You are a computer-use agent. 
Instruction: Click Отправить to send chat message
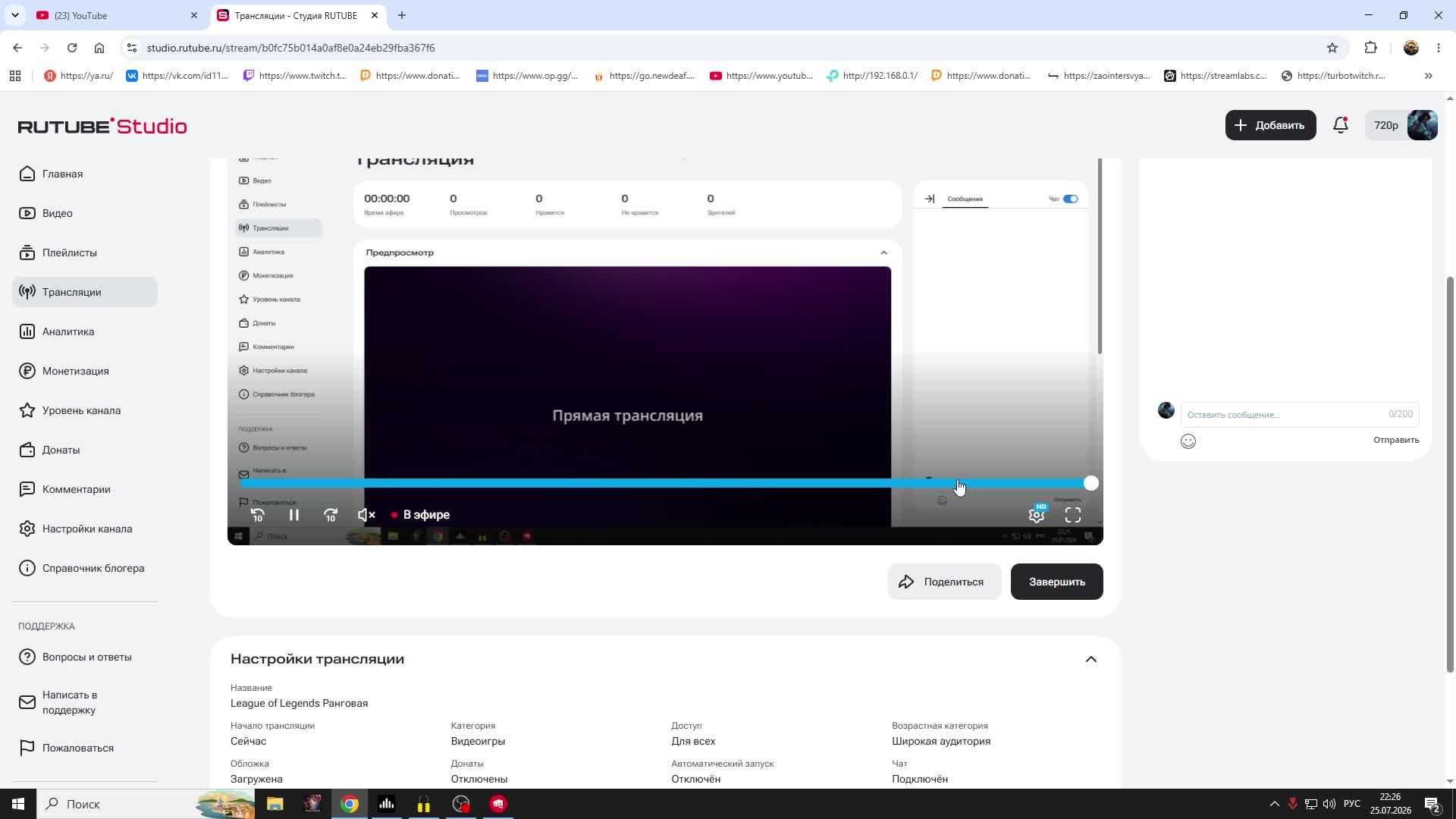tap(1396, 440)
